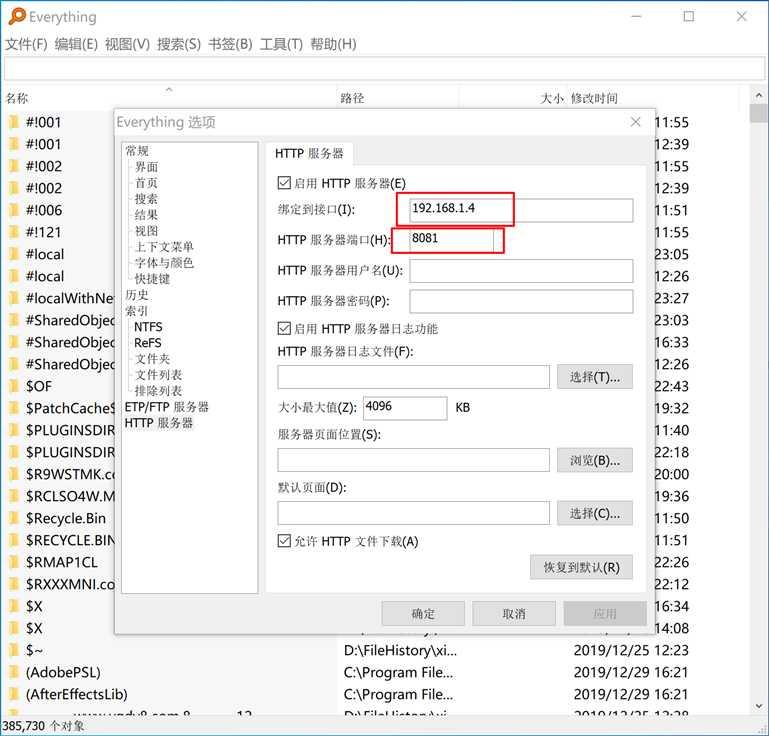Select 视图 in options tree
This screenshot has height=736, width=769.
click(x=146, y=230)
